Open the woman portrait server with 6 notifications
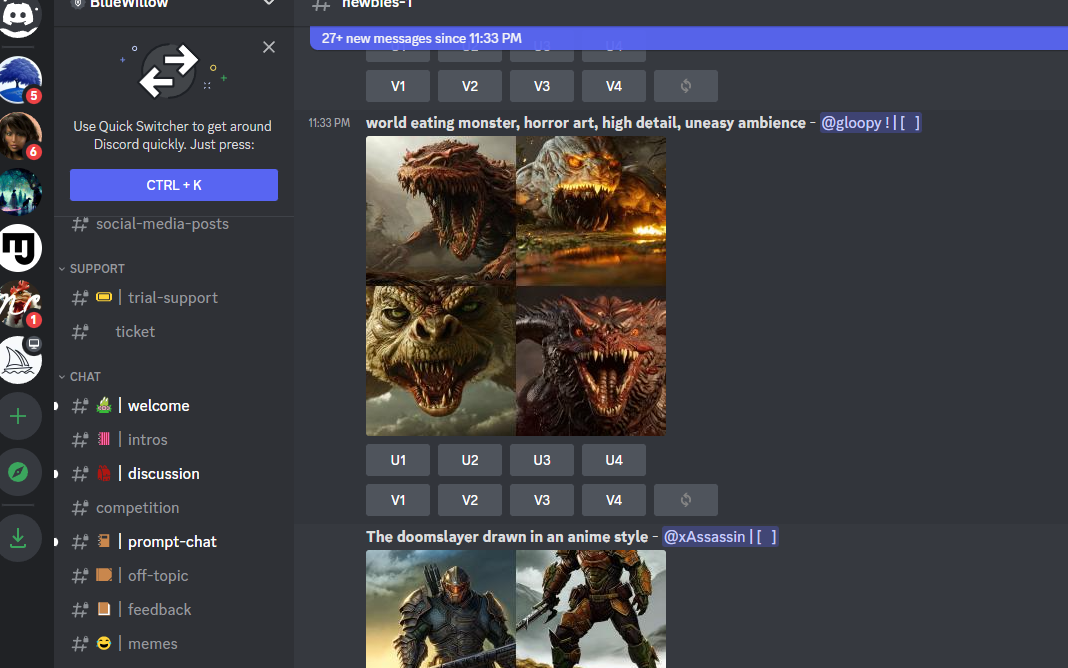The width and height of the screenshot is (1068, 668). click(20, 136)
